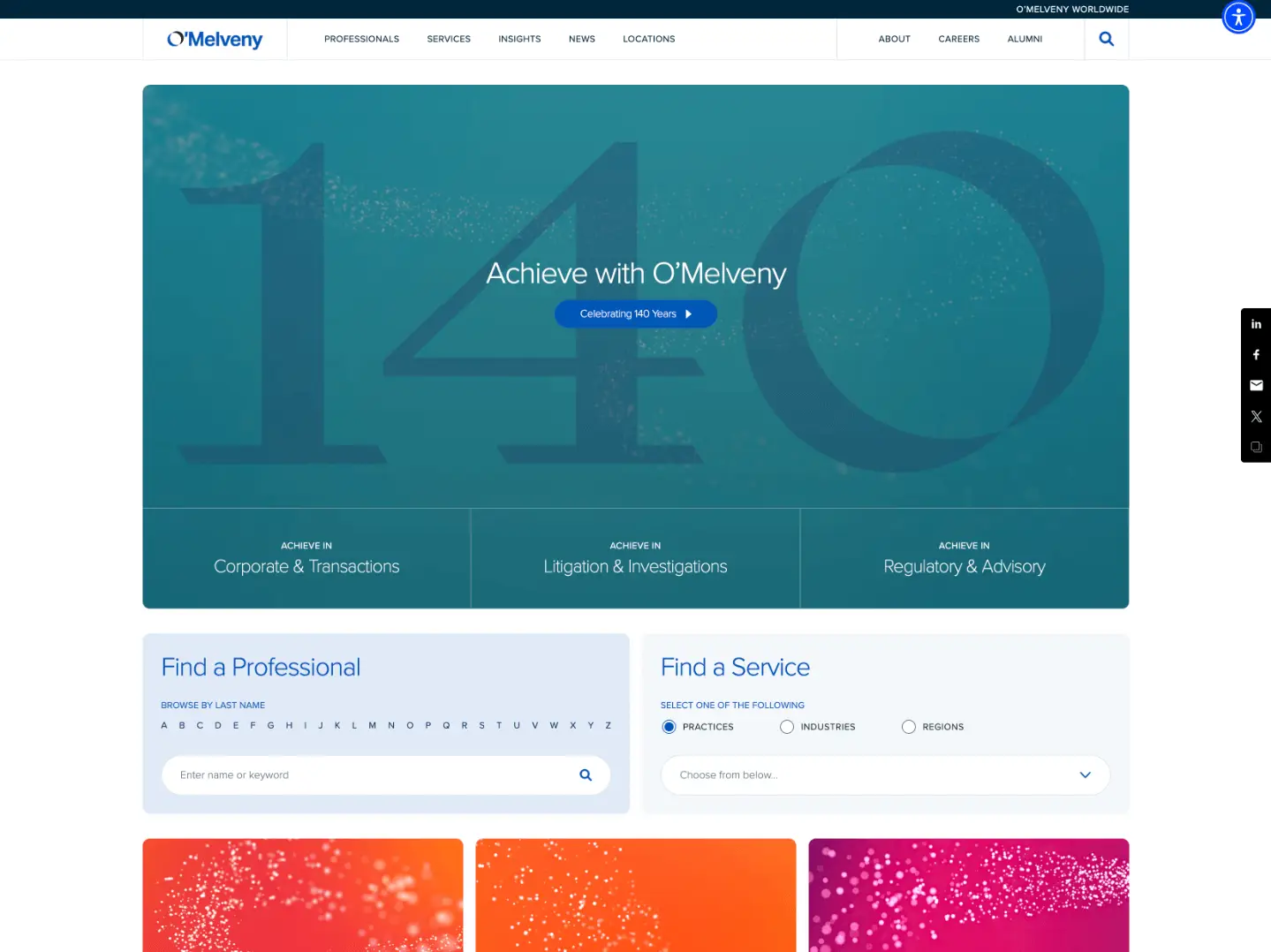The height and width of the screenshot is (952, 1271).
Task: Open Achieve in Corporate & Transactions
Action: tap(306, 558)
